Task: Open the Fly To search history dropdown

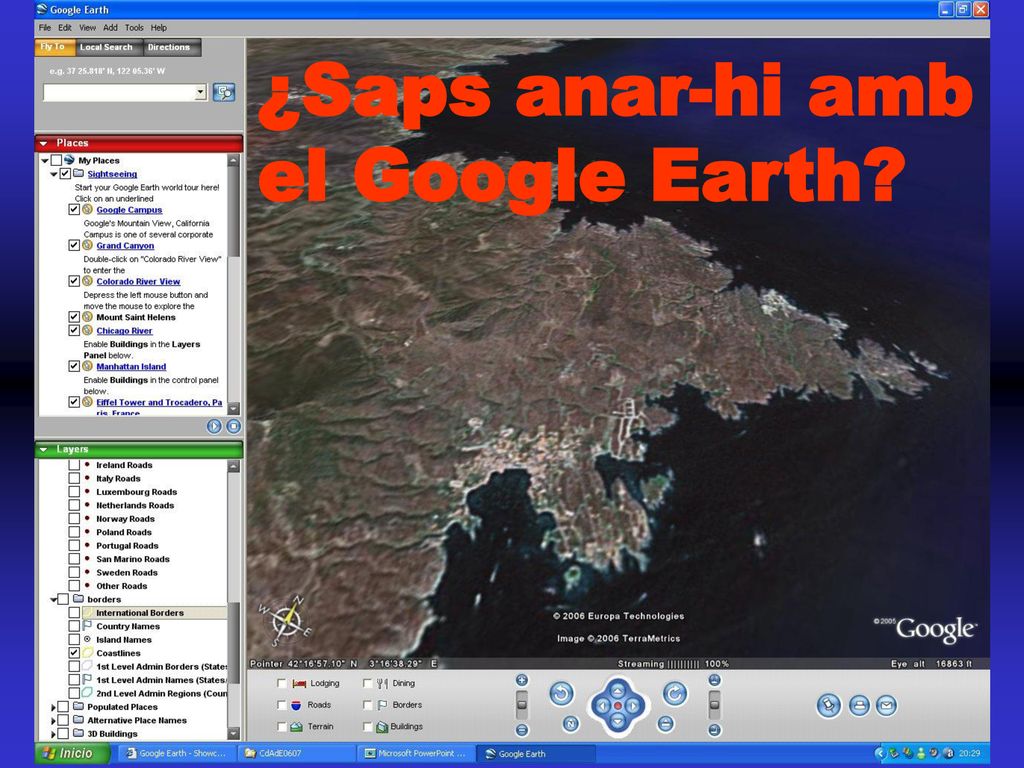Action: [200, 92]
